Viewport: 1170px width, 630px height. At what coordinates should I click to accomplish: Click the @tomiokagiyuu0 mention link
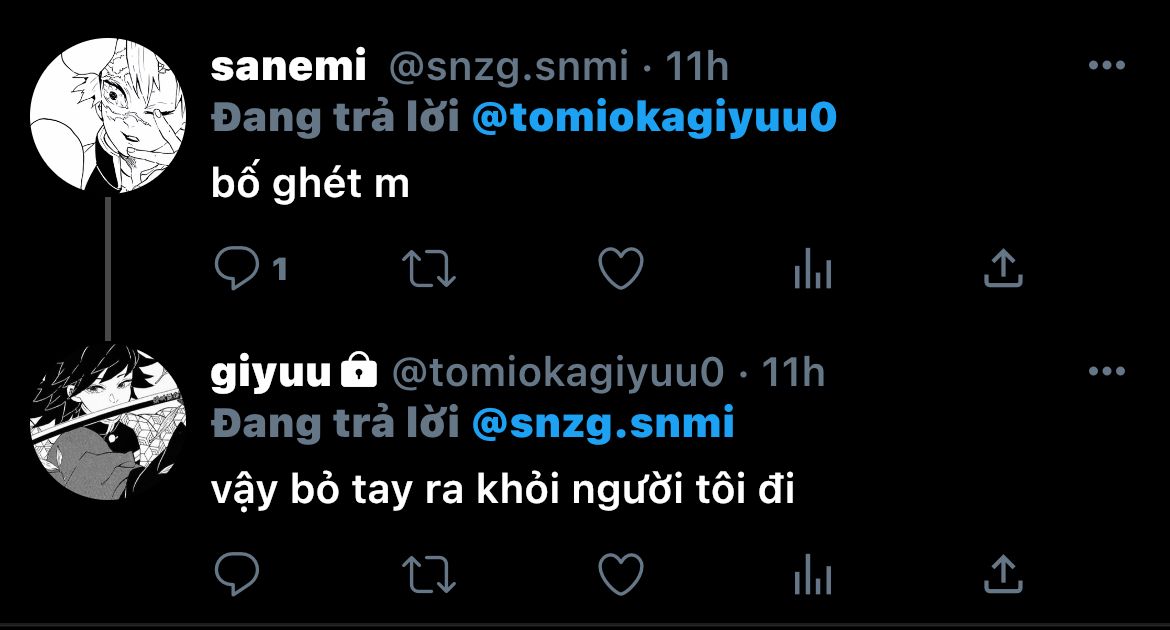(653, 118)
